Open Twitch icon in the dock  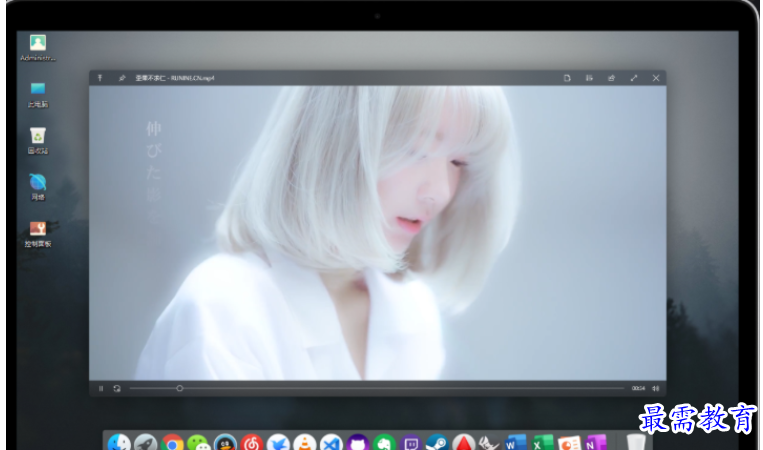click(x=411, y=443)
